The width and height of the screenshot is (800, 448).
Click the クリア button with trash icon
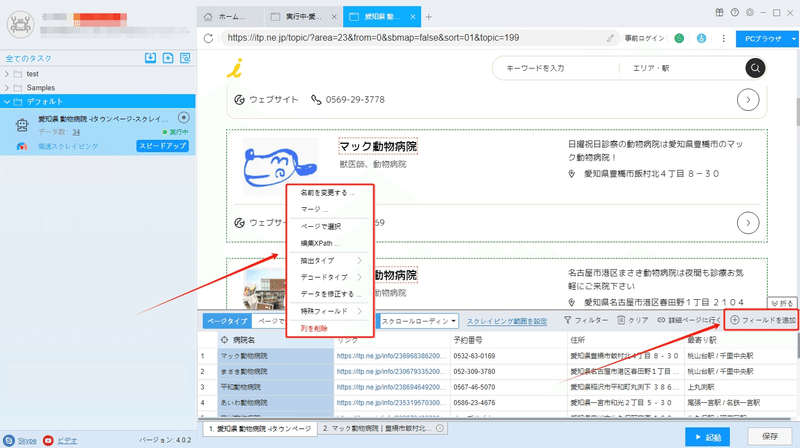click(633, 320)
